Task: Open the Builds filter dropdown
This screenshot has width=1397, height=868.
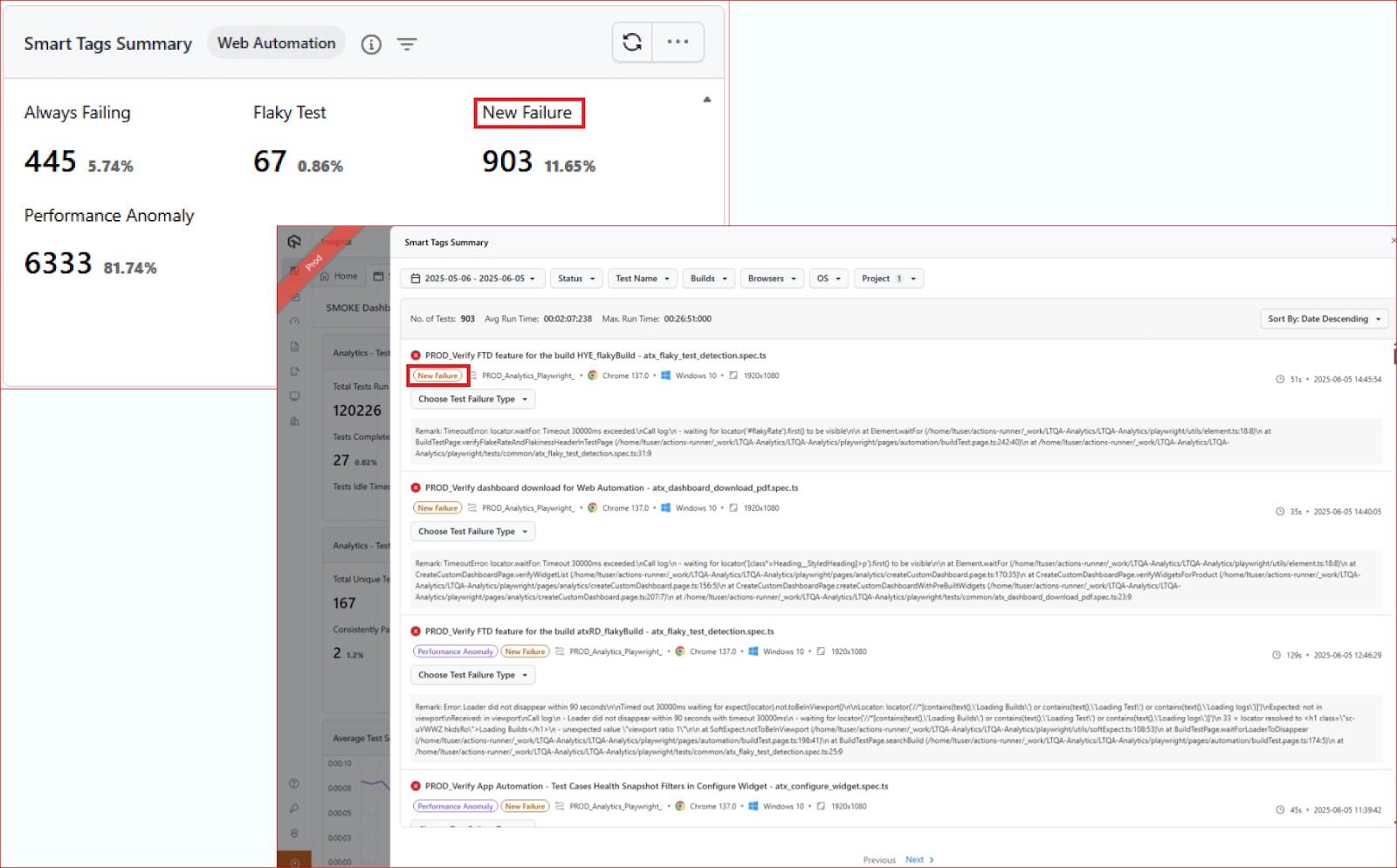Action: pos(708,278)
